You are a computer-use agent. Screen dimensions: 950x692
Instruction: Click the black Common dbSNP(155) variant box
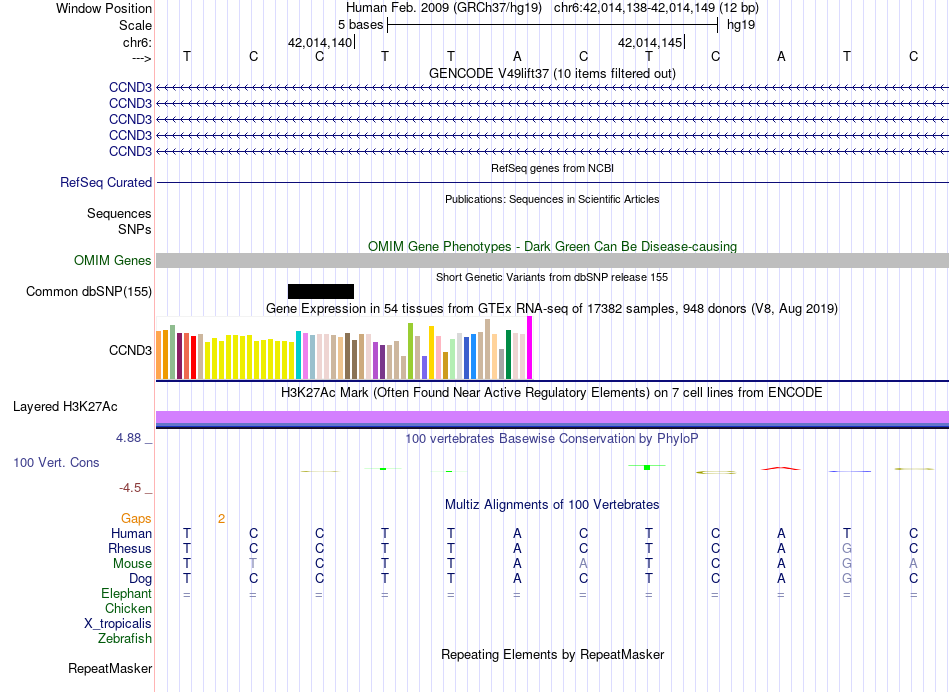click(321, 291)
